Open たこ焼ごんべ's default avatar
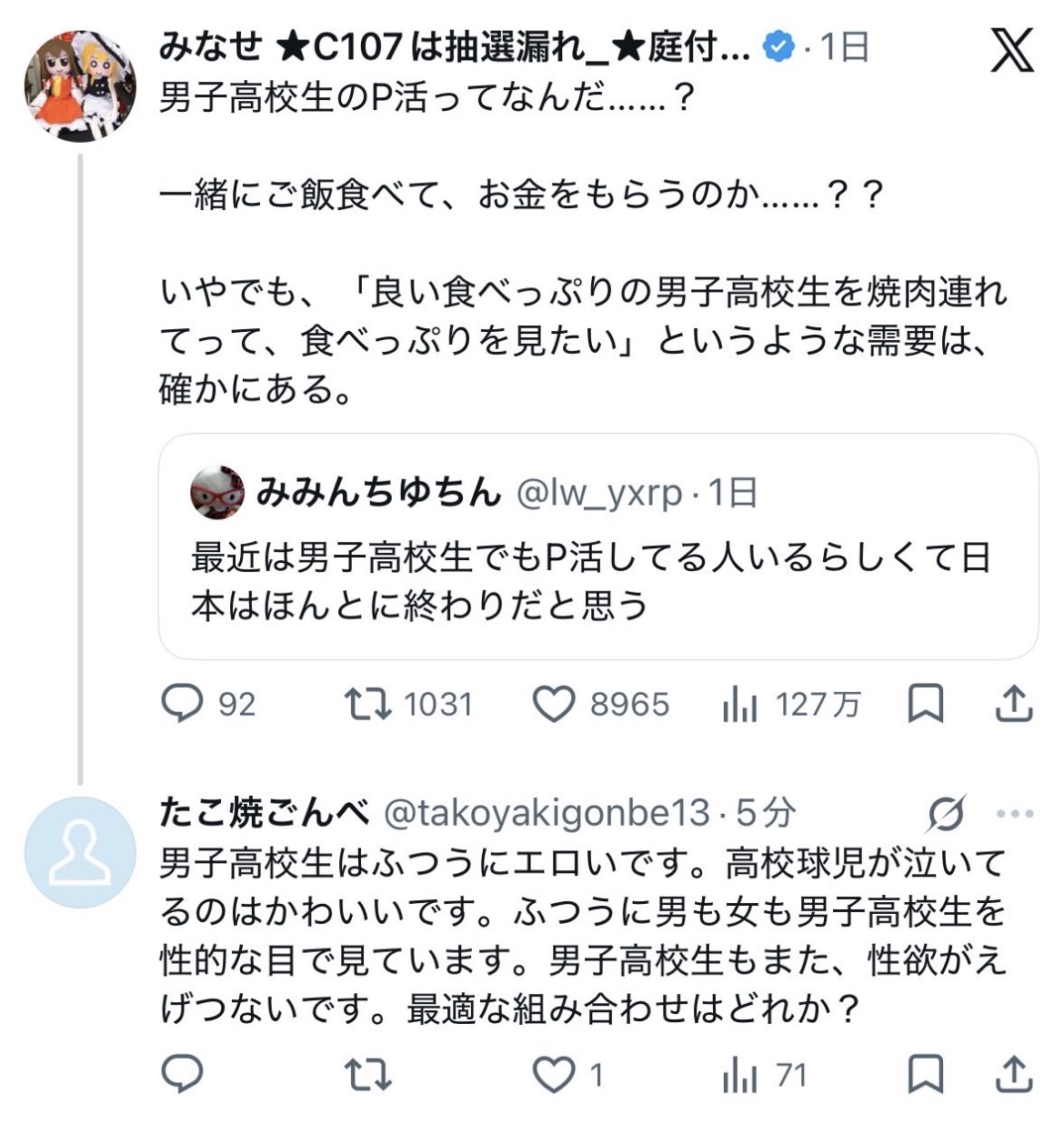This screenshot has width=1064, height=1124. coord(80,851)
